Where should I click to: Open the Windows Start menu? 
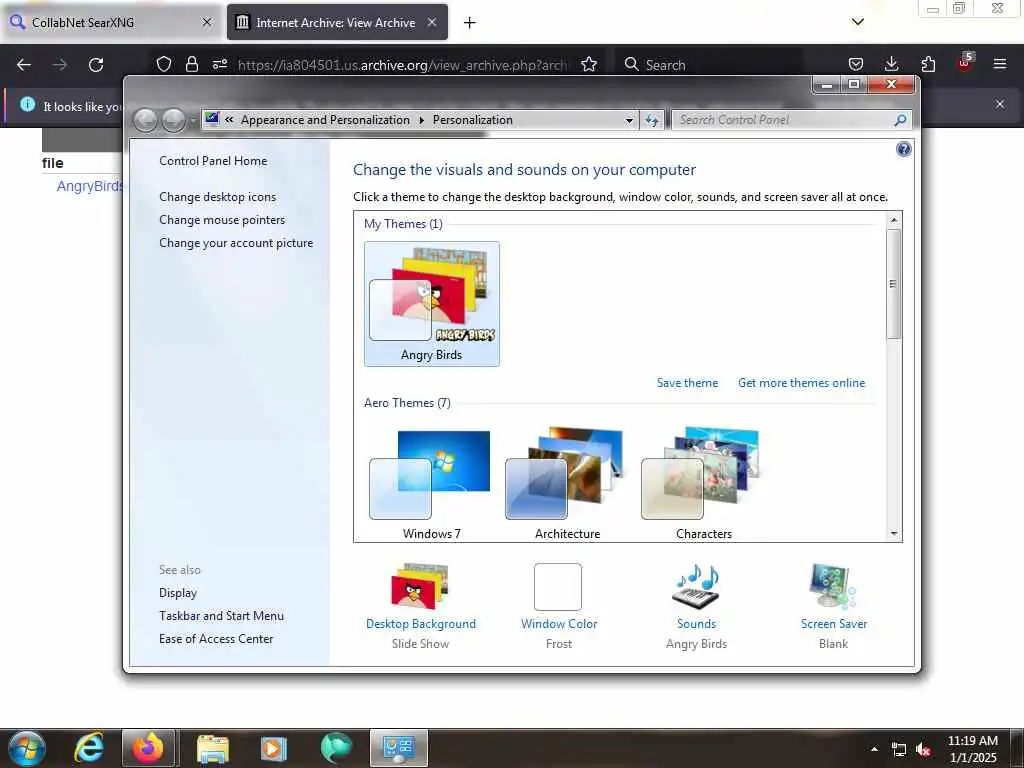pos(27,748)
